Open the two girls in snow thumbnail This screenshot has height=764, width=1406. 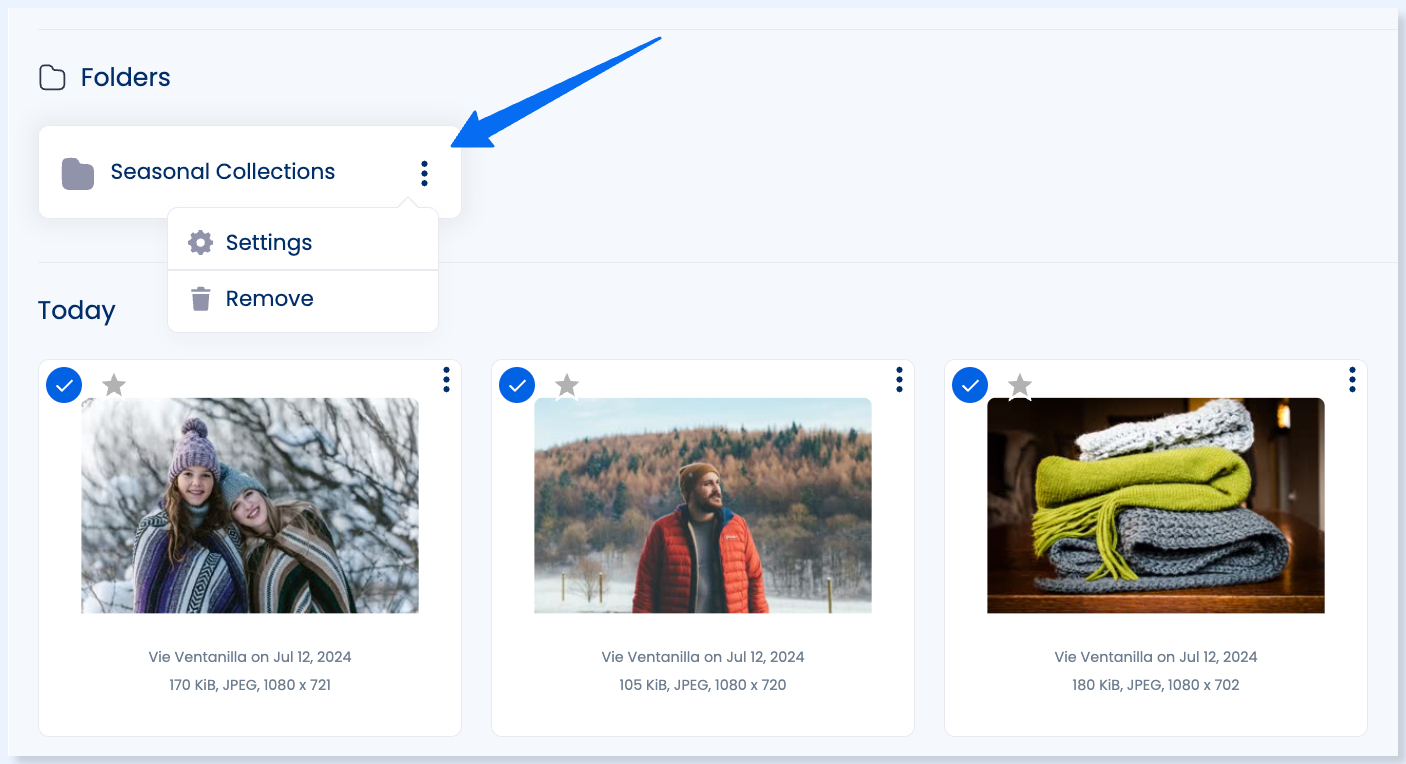tap(250, 505)
